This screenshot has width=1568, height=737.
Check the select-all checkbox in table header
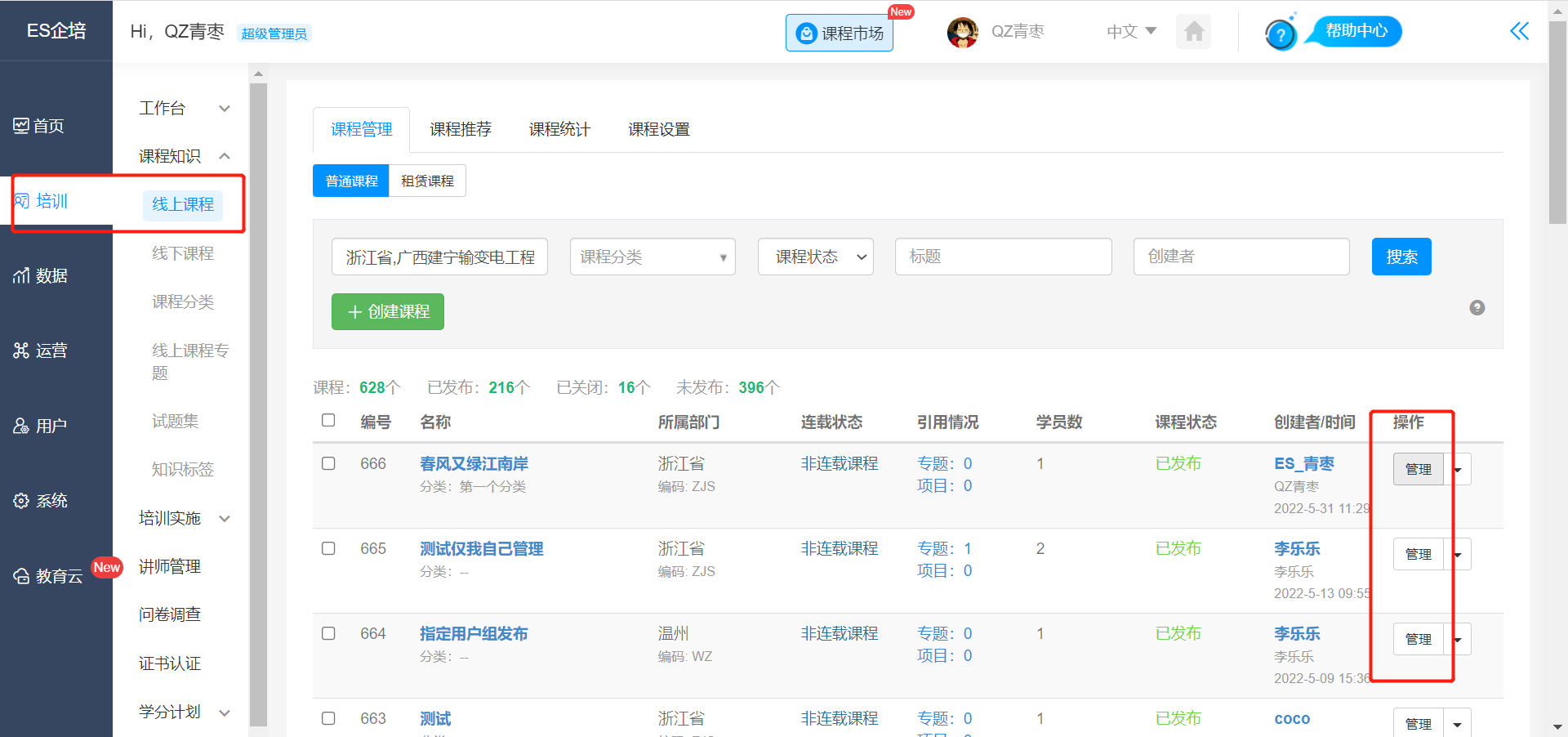328,421
